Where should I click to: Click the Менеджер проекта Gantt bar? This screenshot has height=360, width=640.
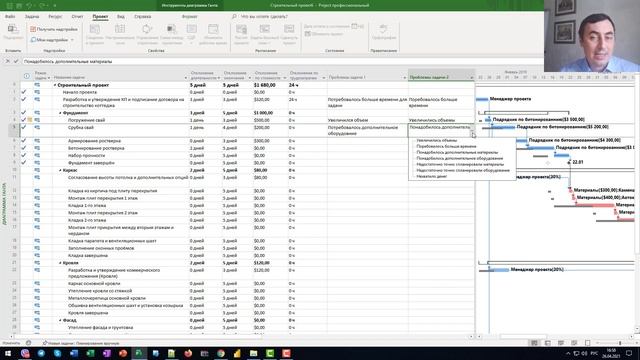(482, 99)
